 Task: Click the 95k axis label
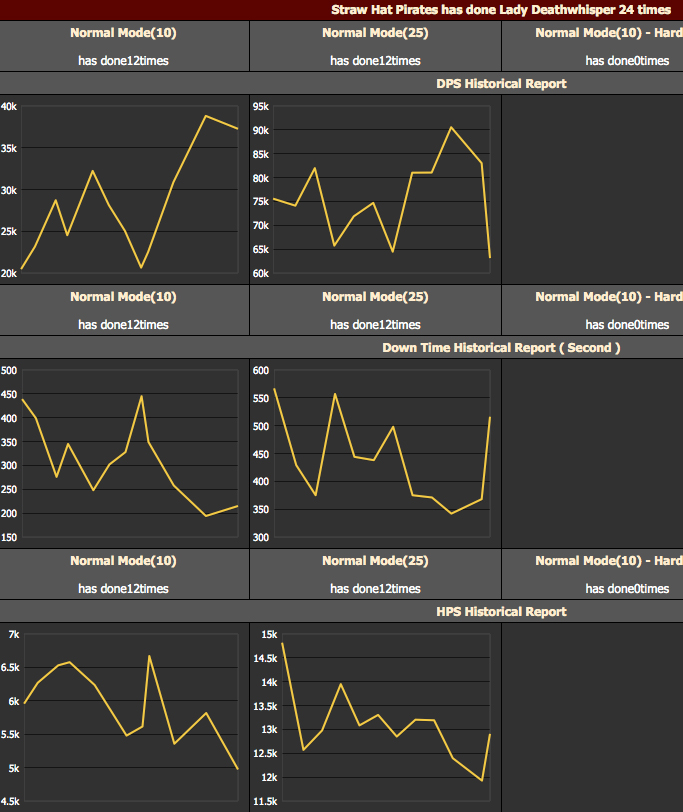click(261, 107)
